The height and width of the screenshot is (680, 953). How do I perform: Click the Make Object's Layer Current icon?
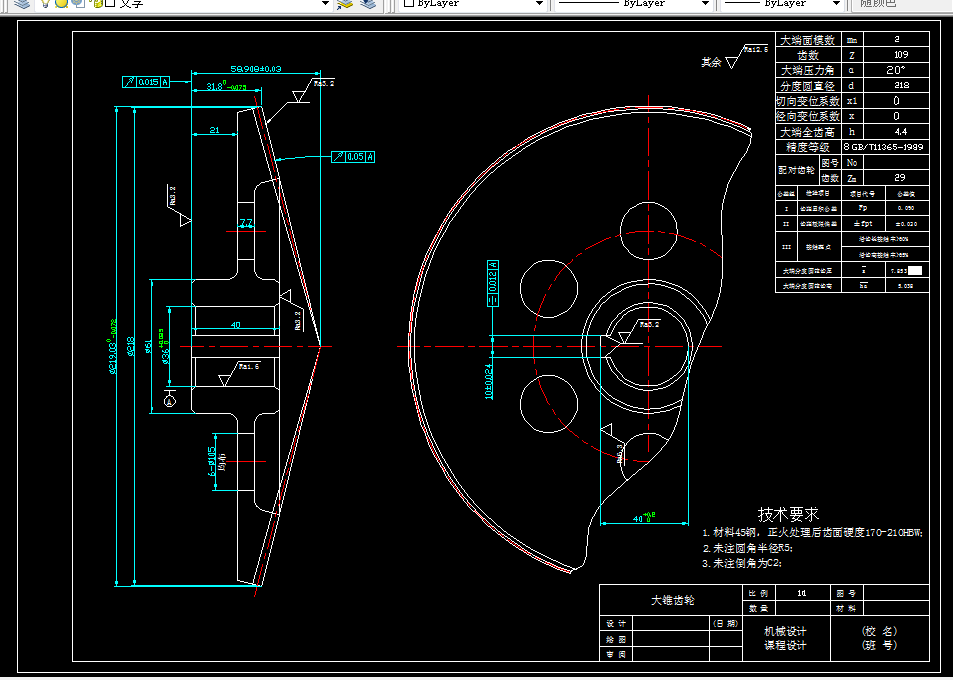(x=345, y=4)
